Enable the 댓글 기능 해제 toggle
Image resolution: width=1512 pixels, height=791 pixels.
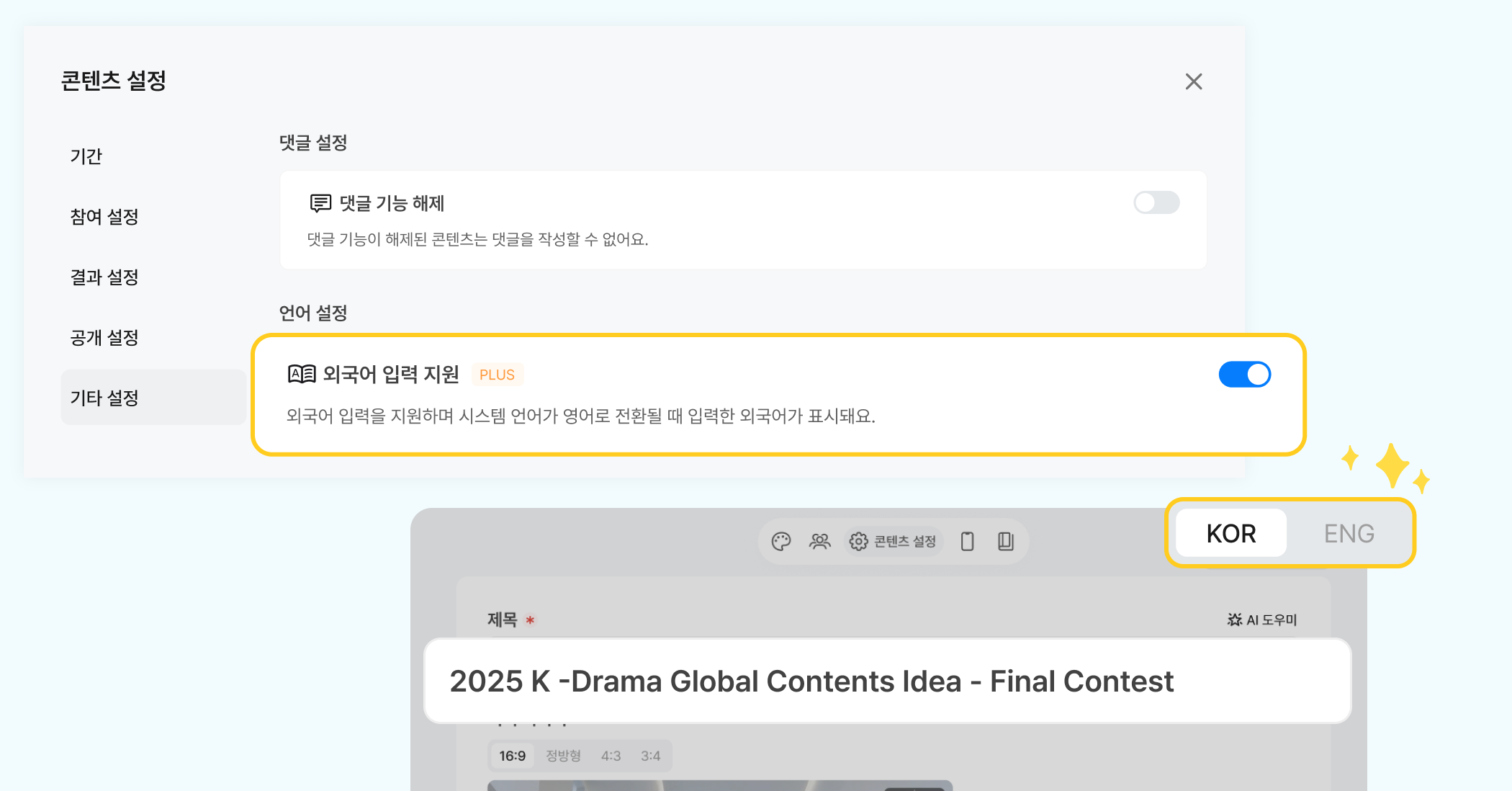(x=1156, y=202)
